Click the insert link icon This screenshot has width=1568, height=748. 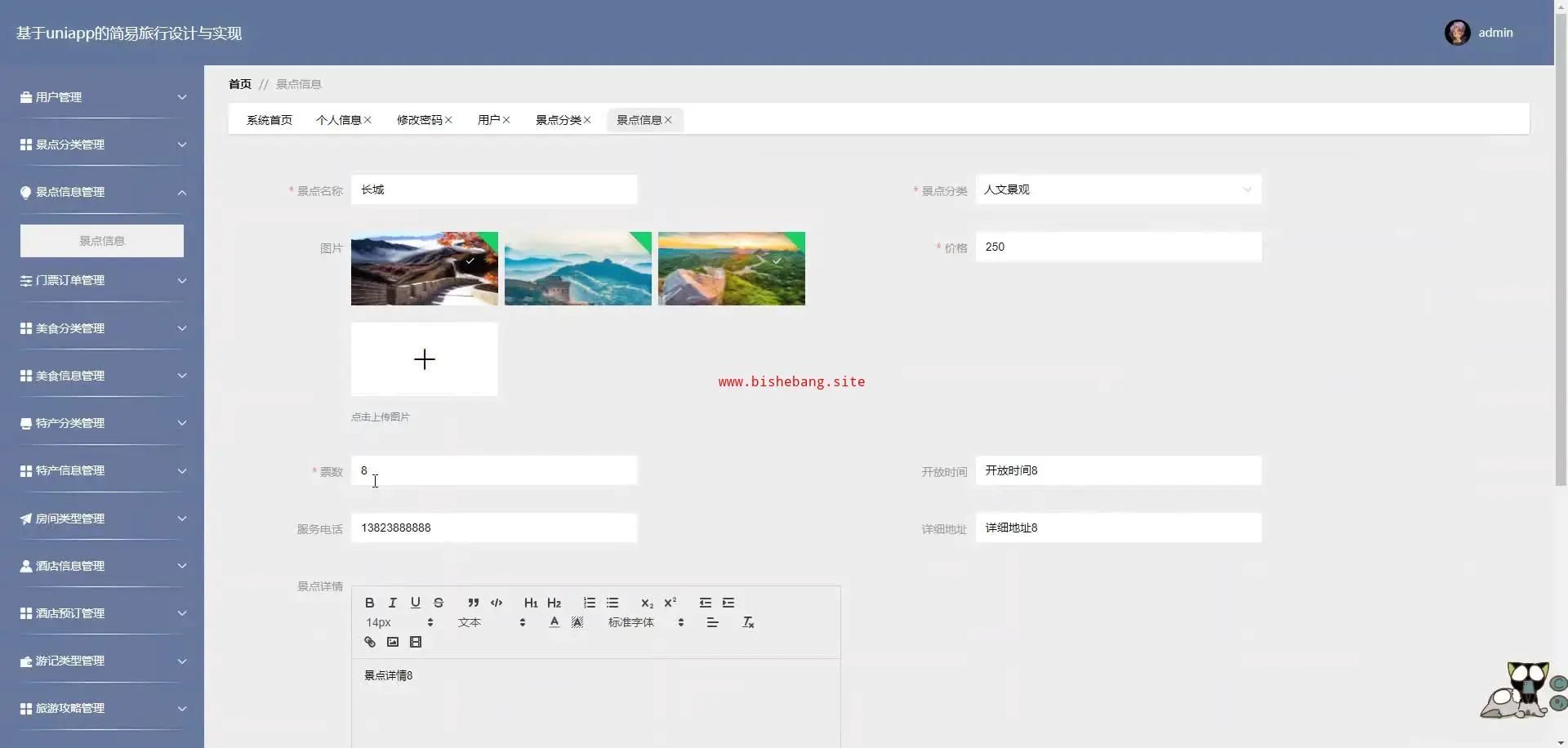point(369,642)
